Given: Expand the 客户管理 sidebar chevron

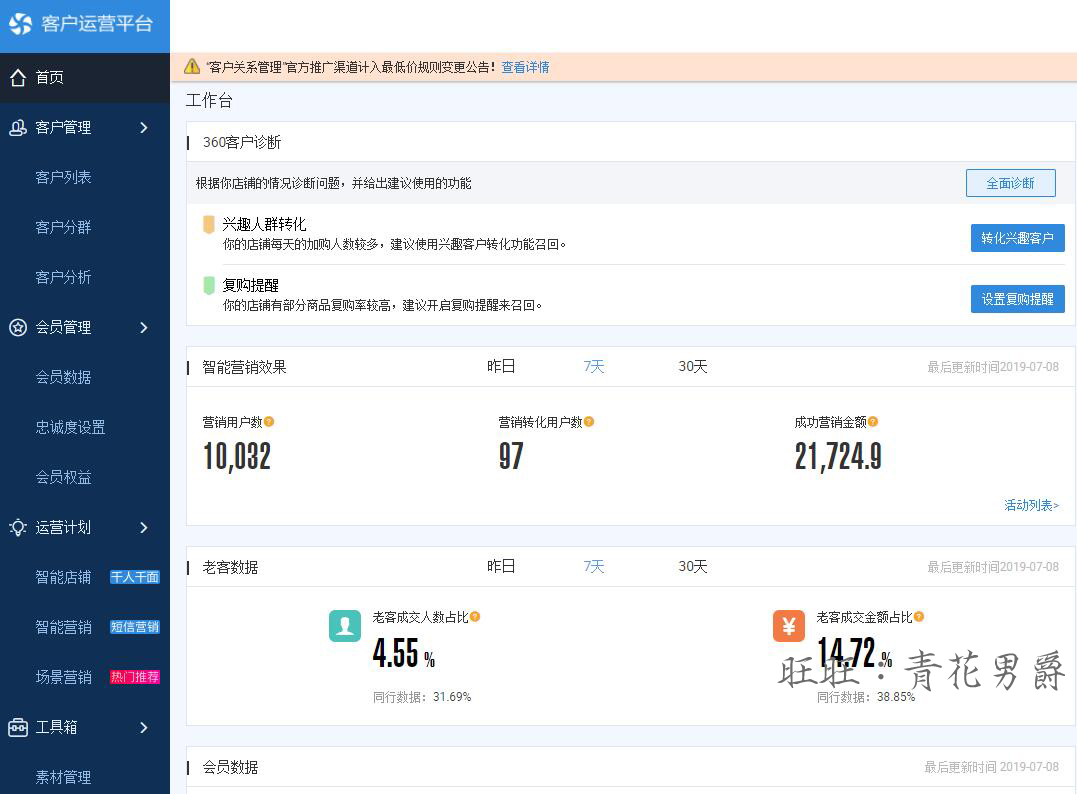Looking at the screenshot, I should click(x=144, y=127).
